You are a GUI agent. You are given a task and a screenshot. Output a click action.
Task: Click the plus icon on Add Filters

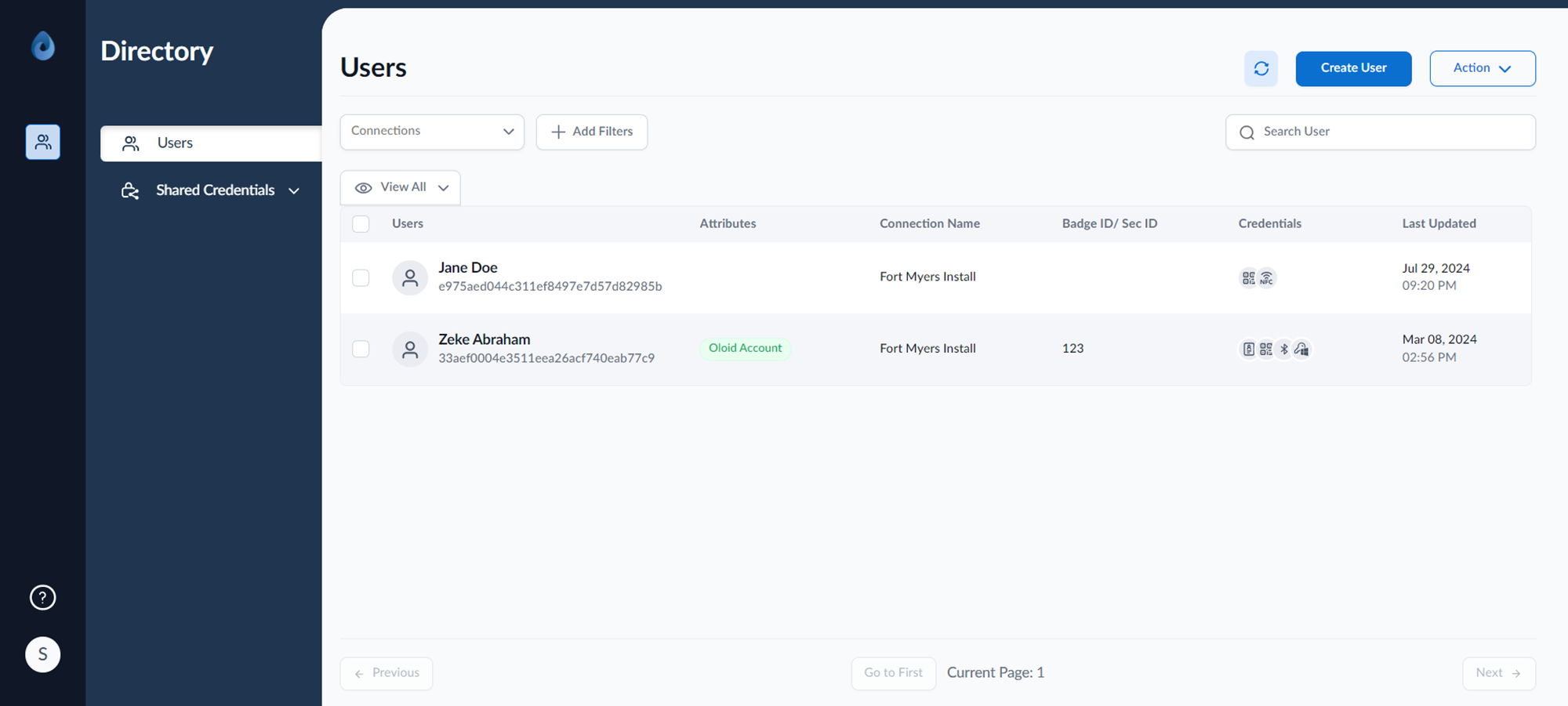click(x=558, y=132)
